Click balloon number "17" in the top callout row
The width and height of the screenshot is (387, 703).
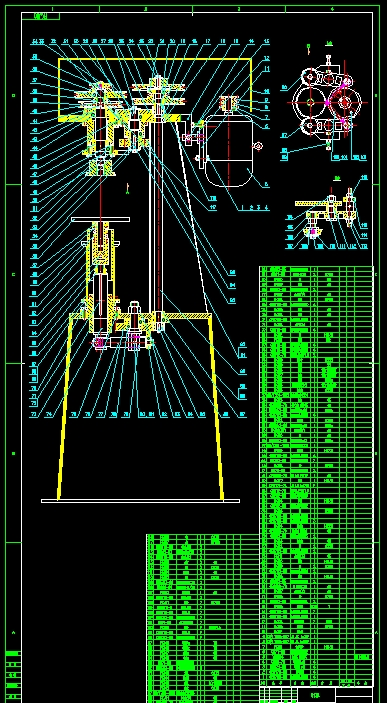point(208,41)
